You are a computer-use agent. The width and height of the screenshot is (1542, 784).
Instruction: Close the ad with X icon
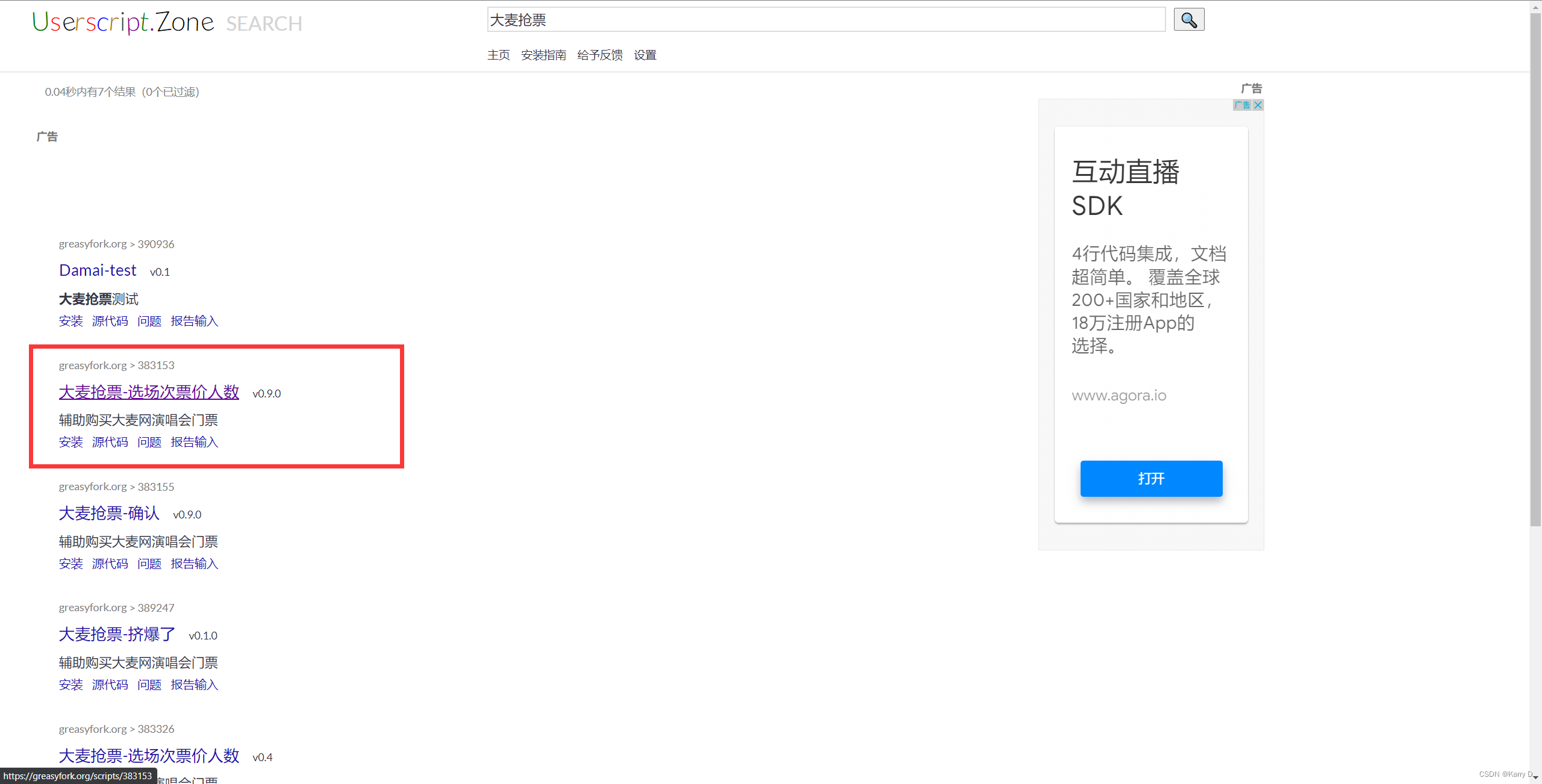tap(1258, 105)
